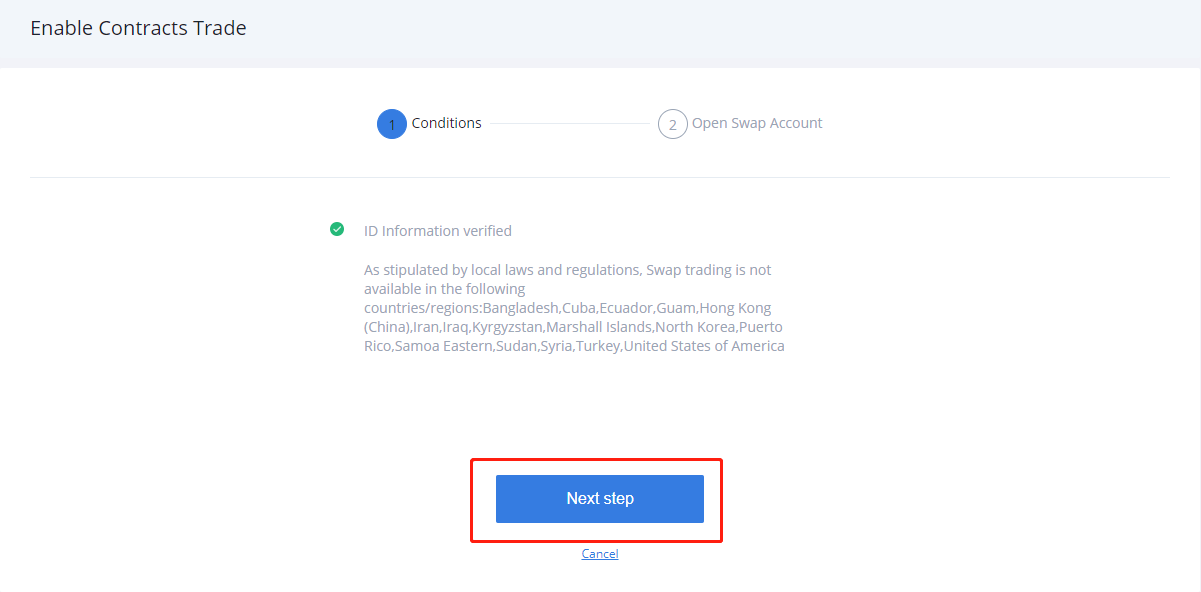Click the blue step 1 circle
The height and width of the screenshot is (592, 1201).
(x=392, y=124)
